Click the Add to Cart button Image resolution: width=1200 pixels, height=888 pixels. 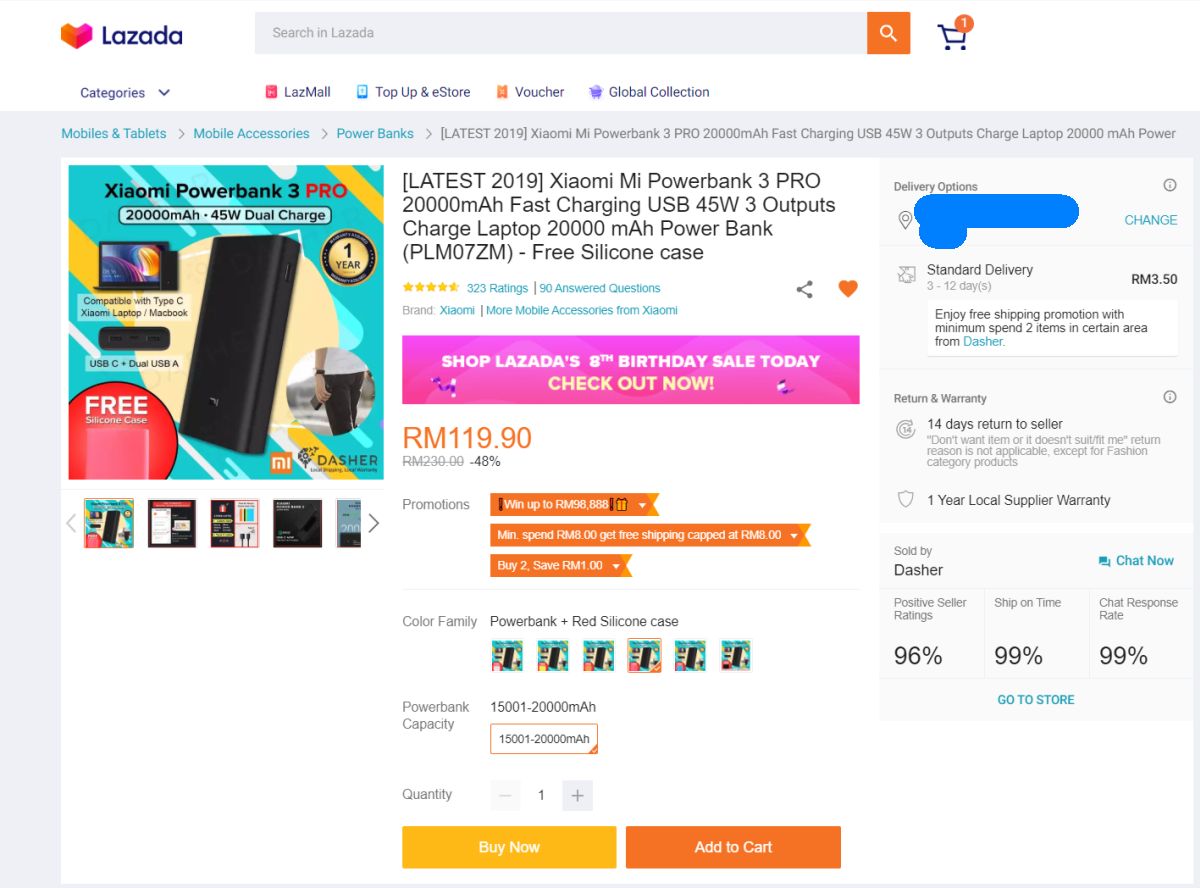click(x=733, y=847)
